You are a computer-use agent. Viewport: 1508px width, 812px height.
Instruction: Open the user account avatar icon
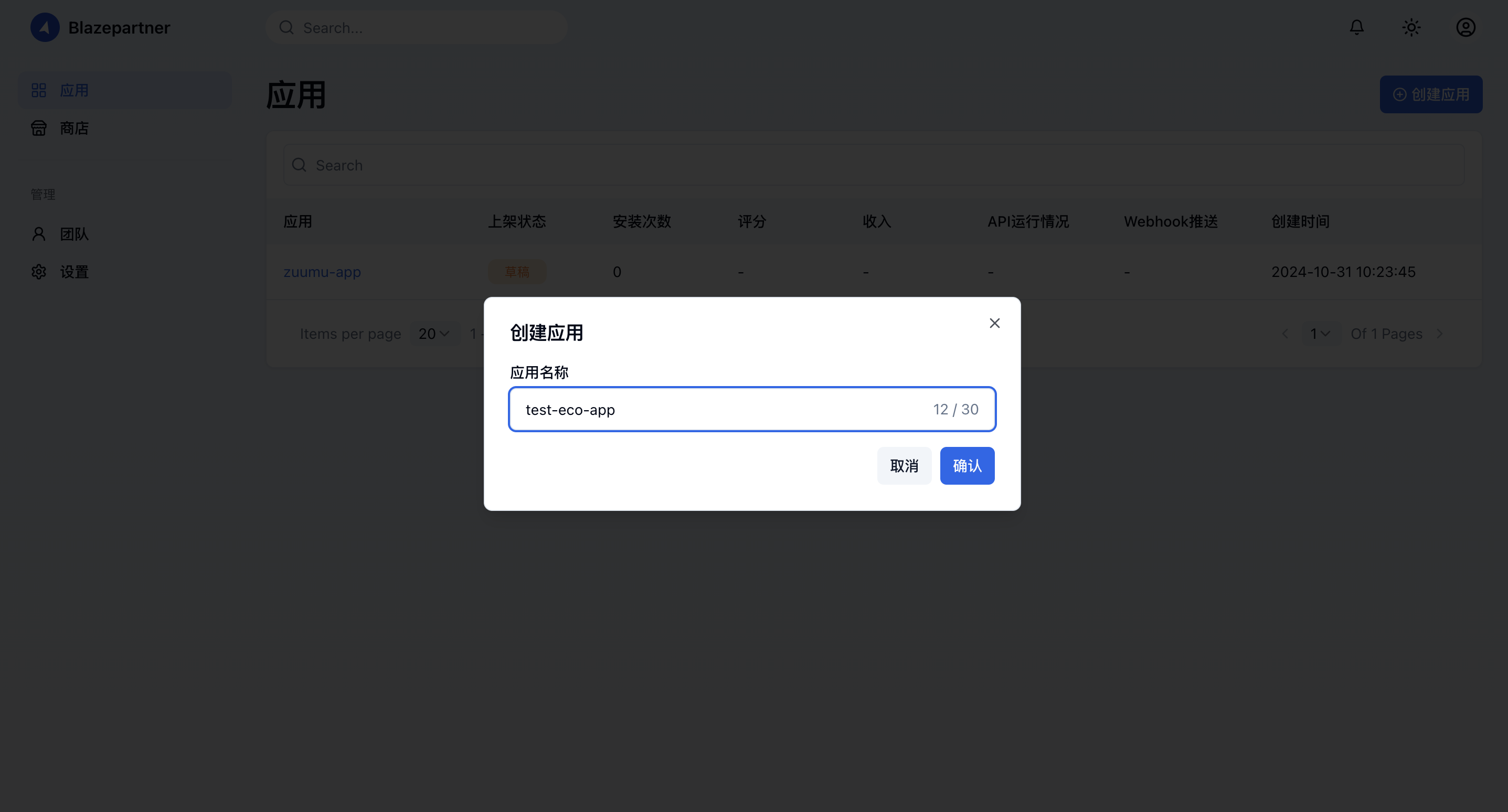click(x=1465, y=27)
